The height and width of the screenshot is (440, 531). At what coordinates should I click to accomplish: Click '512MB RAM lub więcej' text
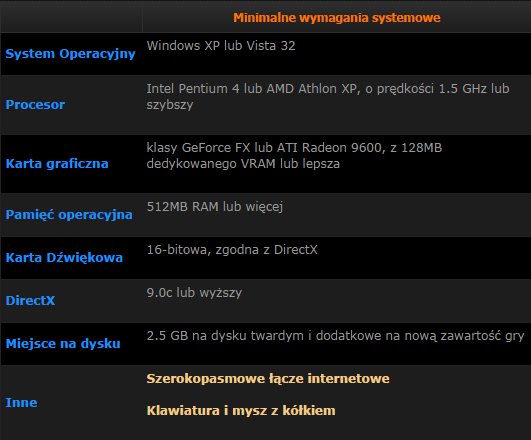pyautogui.click(x=215, y=207)
